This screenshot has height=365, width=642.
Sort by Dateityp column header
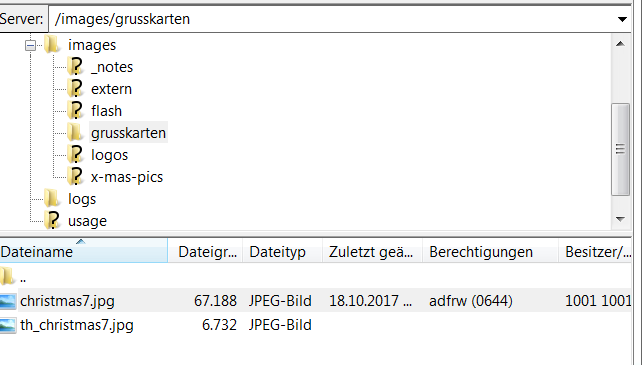point(283,251)
